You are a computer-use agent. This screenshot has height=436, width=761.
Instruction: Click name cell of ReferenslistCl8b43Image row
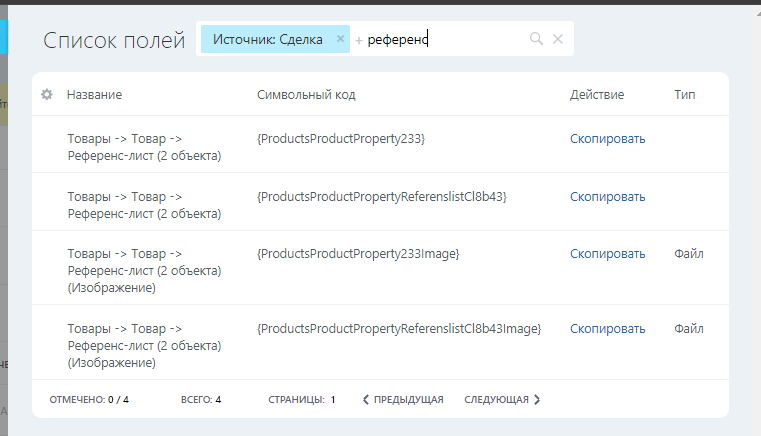[144, 346]
